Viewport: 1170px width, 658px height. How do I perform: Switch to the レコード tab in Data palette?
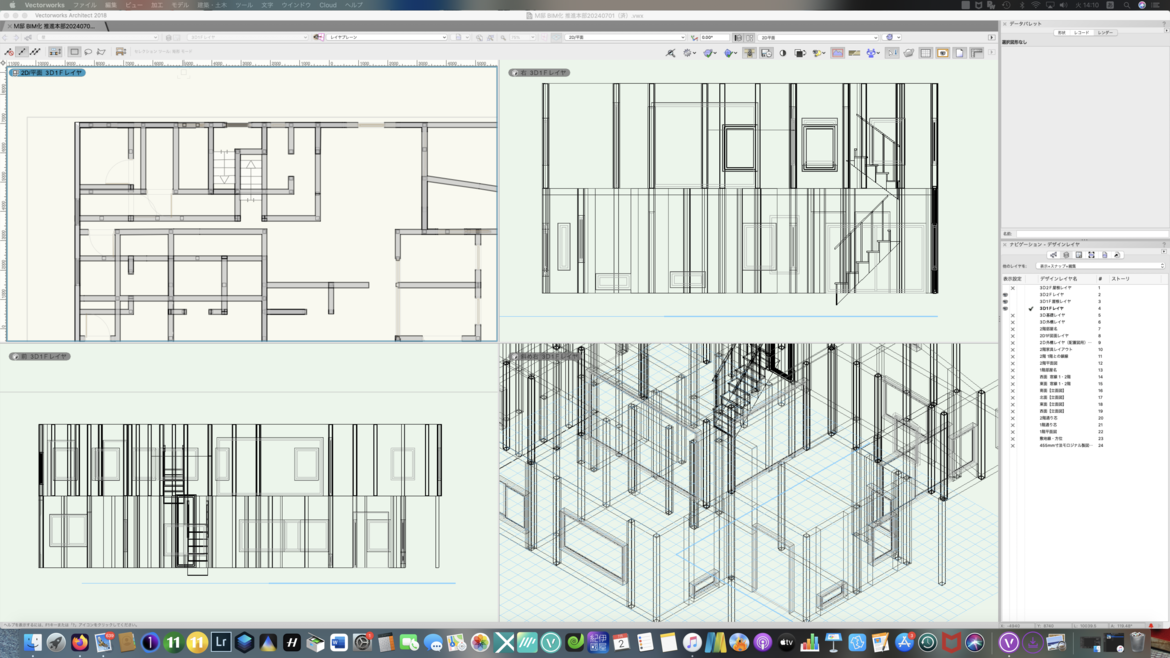[1082, 33]
